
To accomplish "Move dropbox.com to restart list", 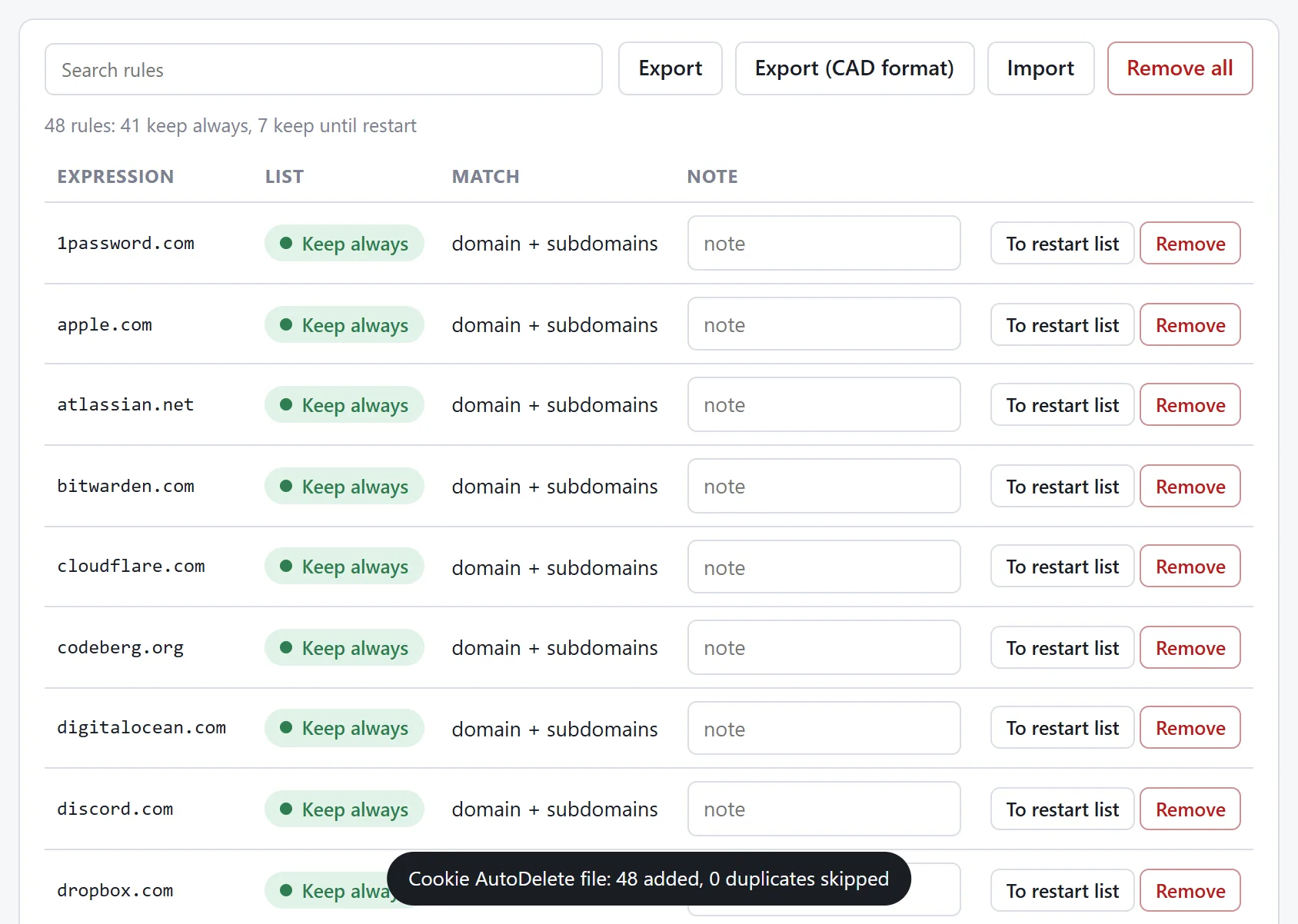I will point(1062,891).
